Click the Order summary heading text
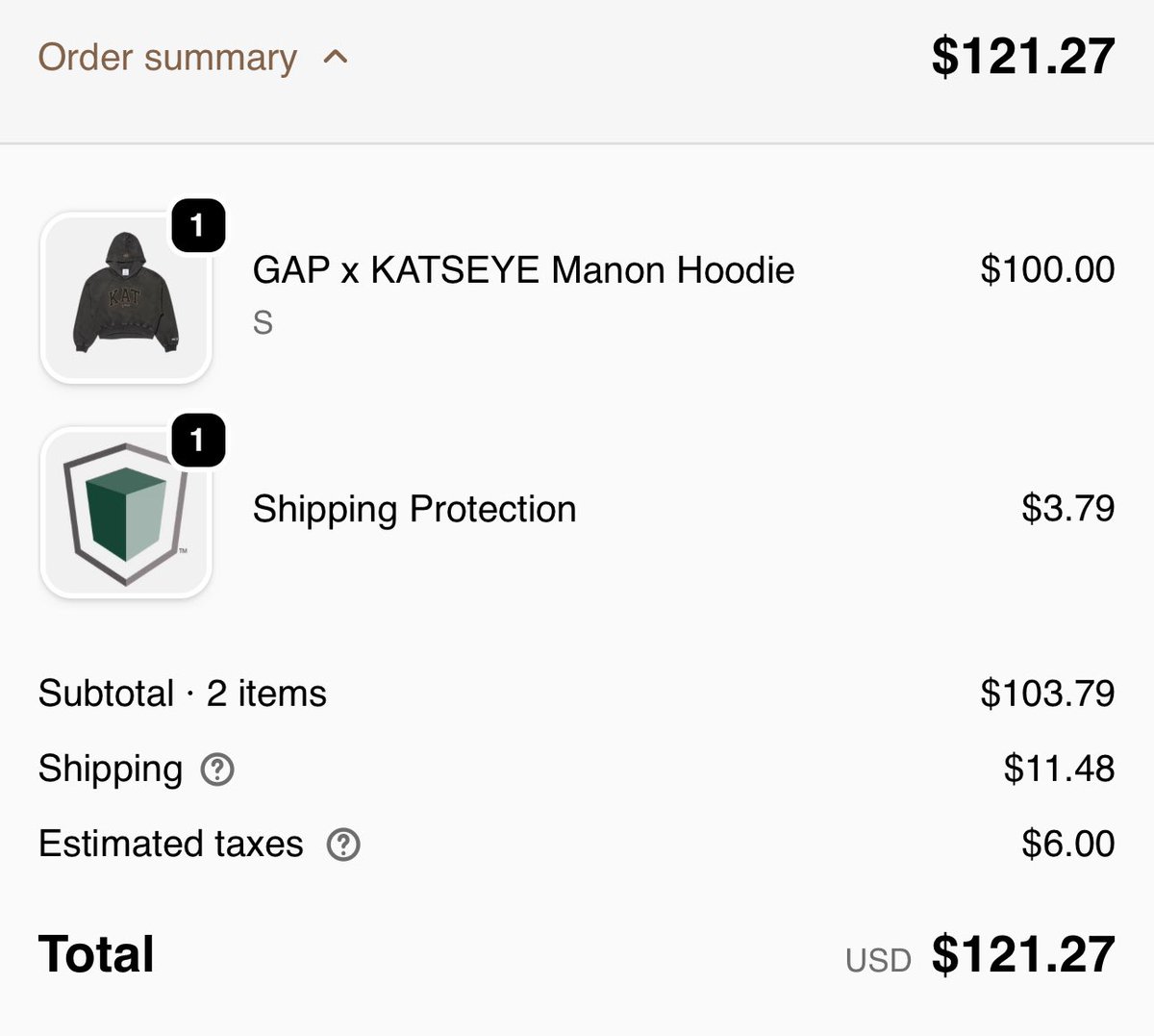1154x1036 pixels. (167, 58)
